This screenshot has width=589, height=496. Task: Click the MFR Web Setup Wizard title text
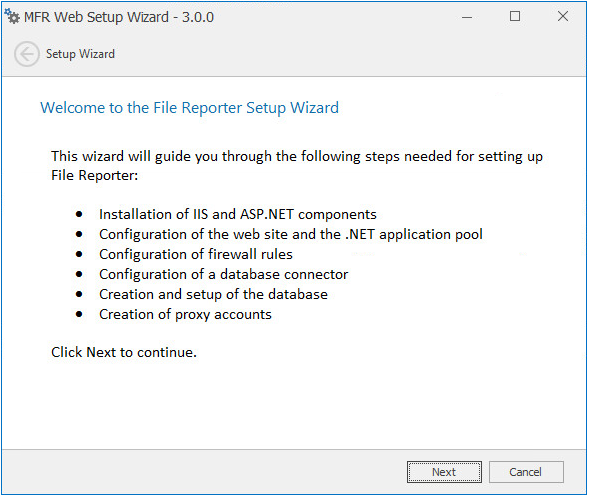(119, 17)
